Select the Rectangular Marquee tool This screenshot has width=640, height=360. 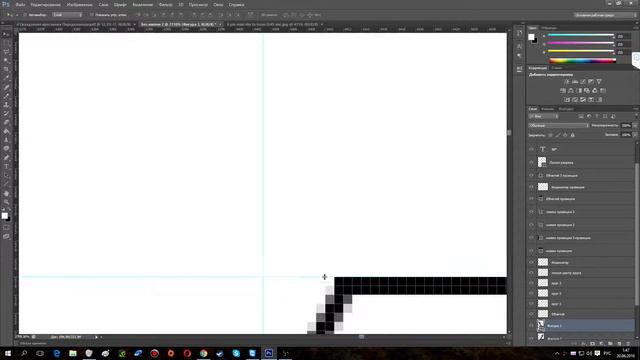click(x=6, y=43)
